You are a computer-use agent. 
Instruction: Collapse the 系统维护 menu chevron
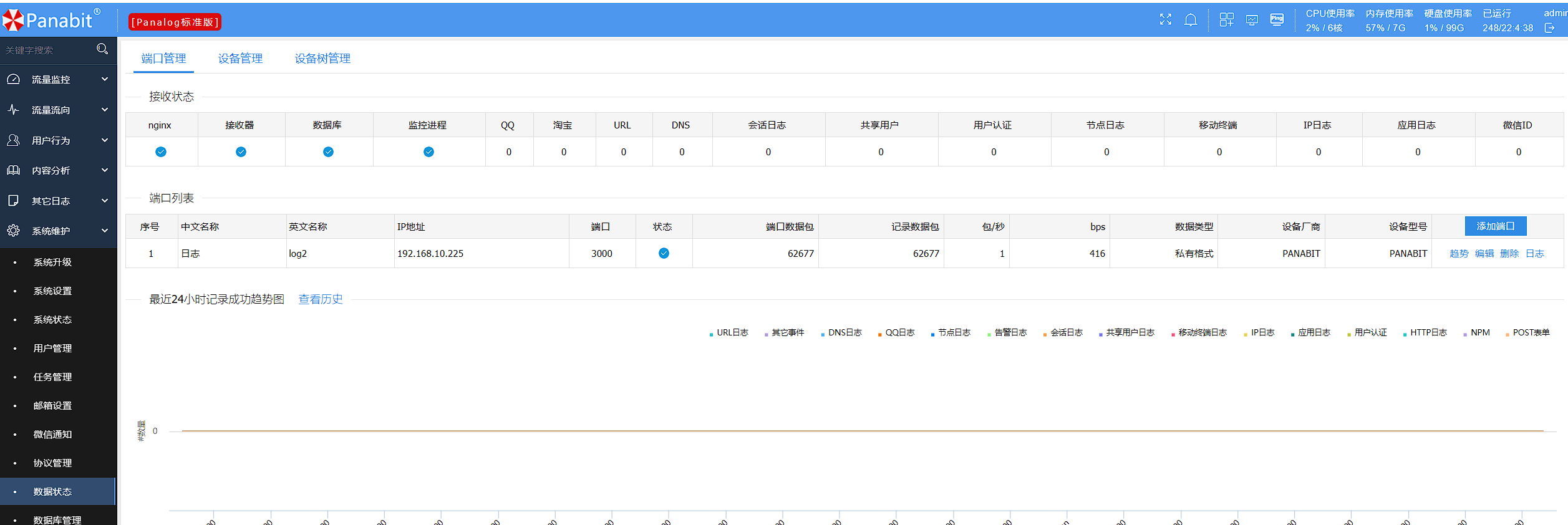point(105,231)
